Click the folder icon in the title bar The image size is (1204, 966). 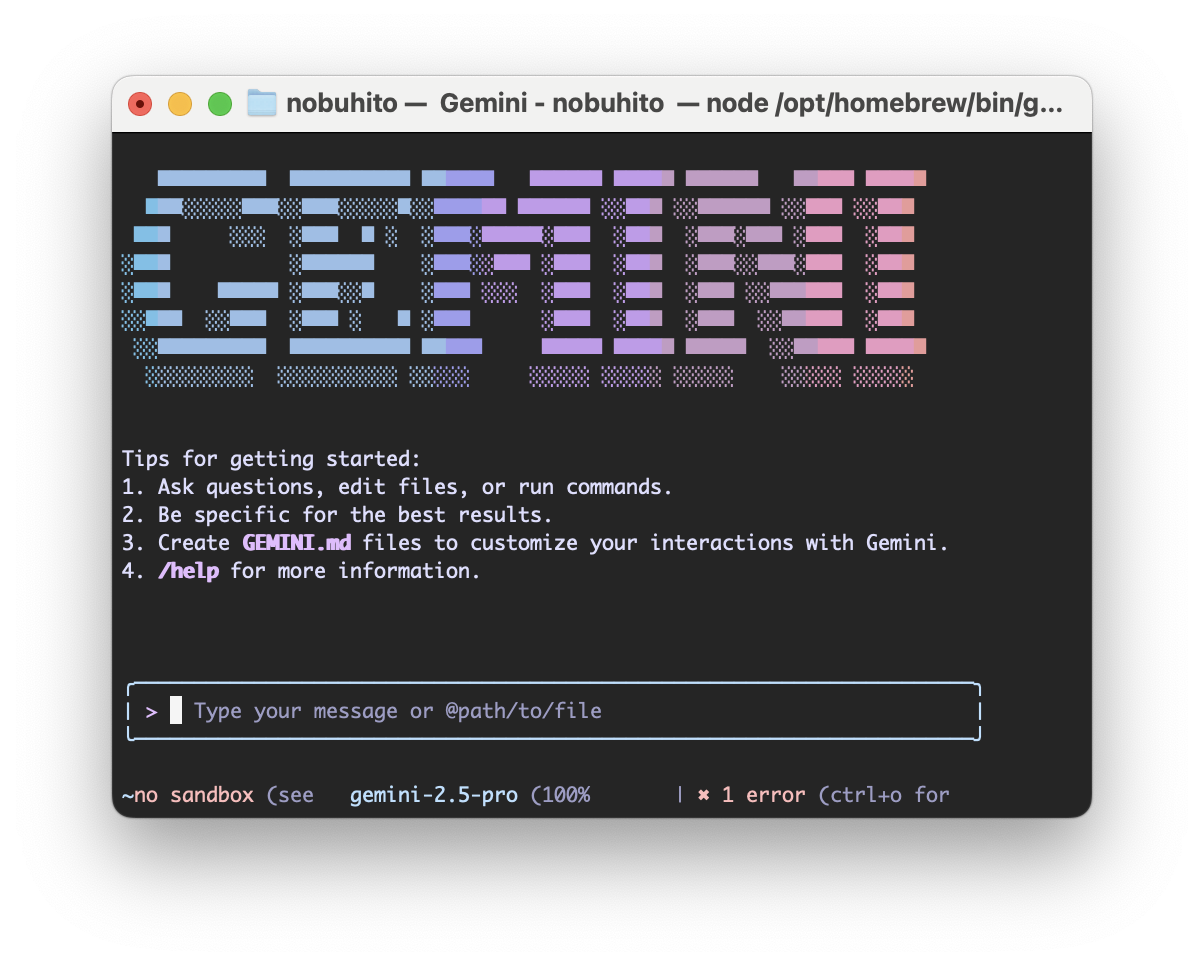pyautogui.click(x=260, y=102)
